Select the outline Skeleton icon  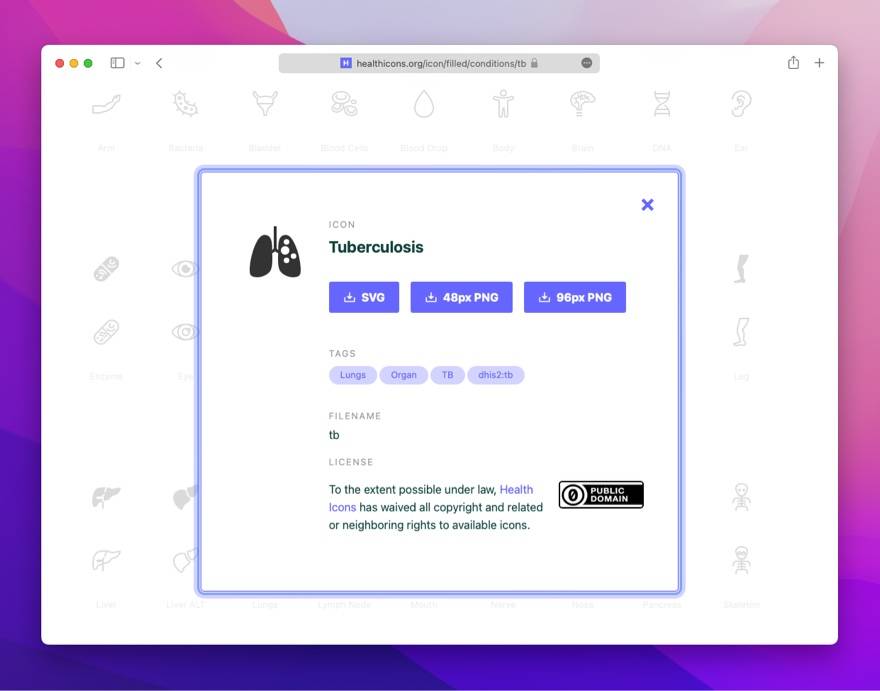741,560
